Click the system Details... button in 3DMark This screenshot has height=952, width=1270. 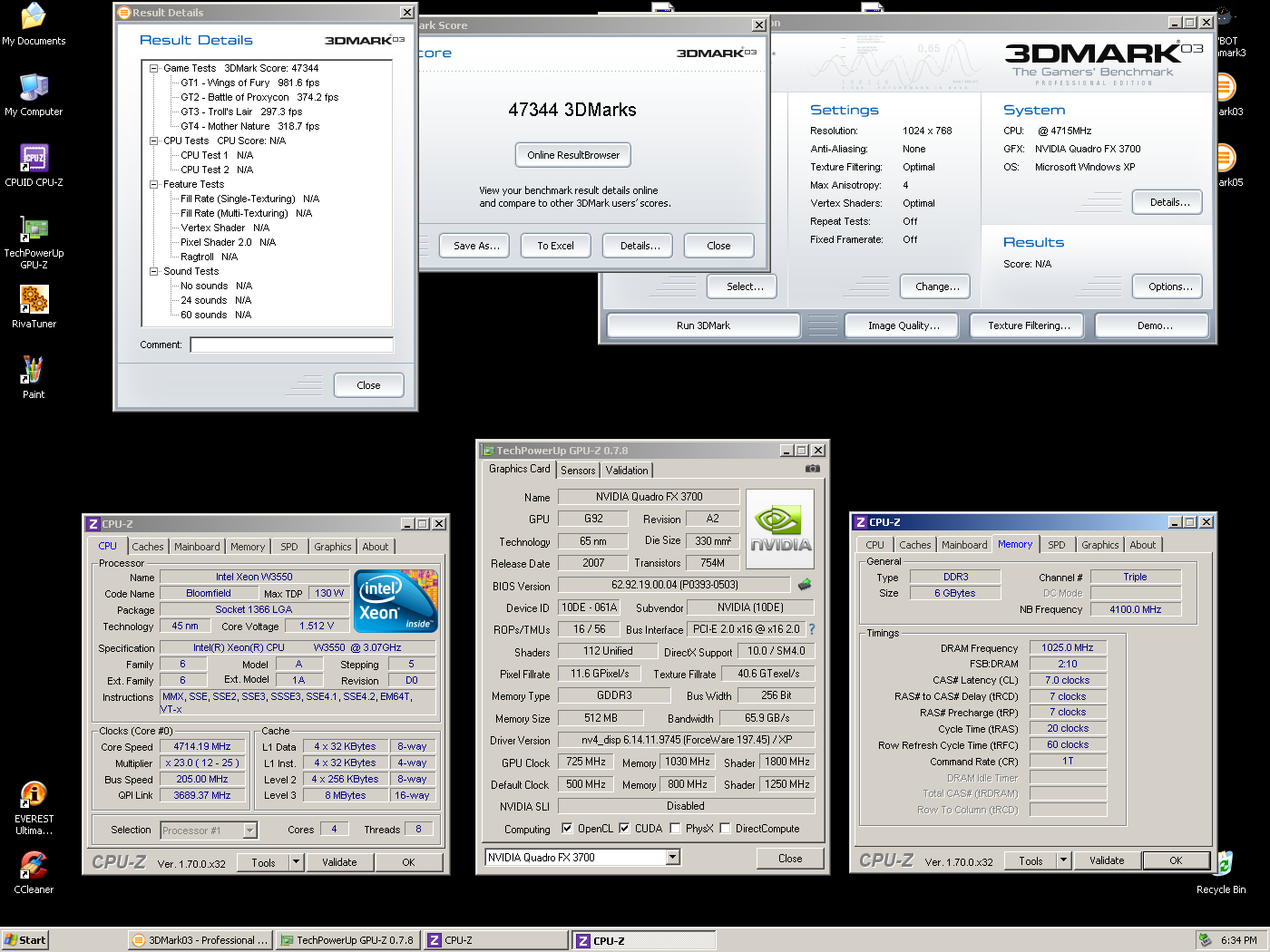1169,202
